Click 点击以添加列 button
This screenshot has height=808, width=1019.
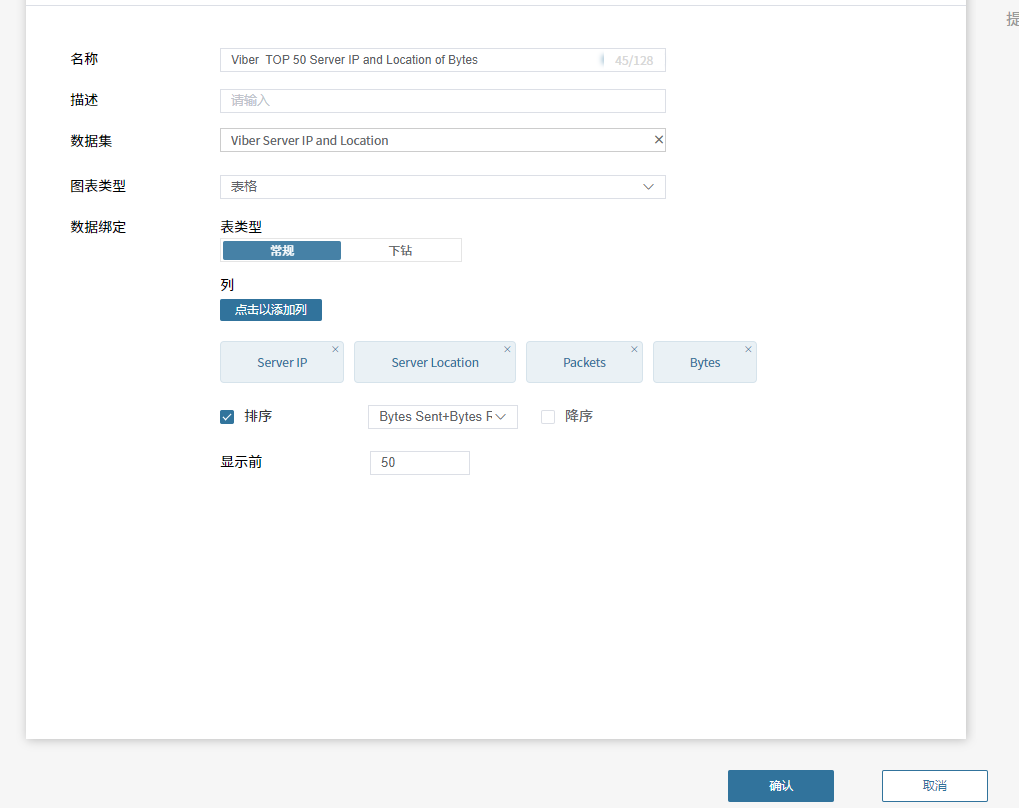[270, 310]
